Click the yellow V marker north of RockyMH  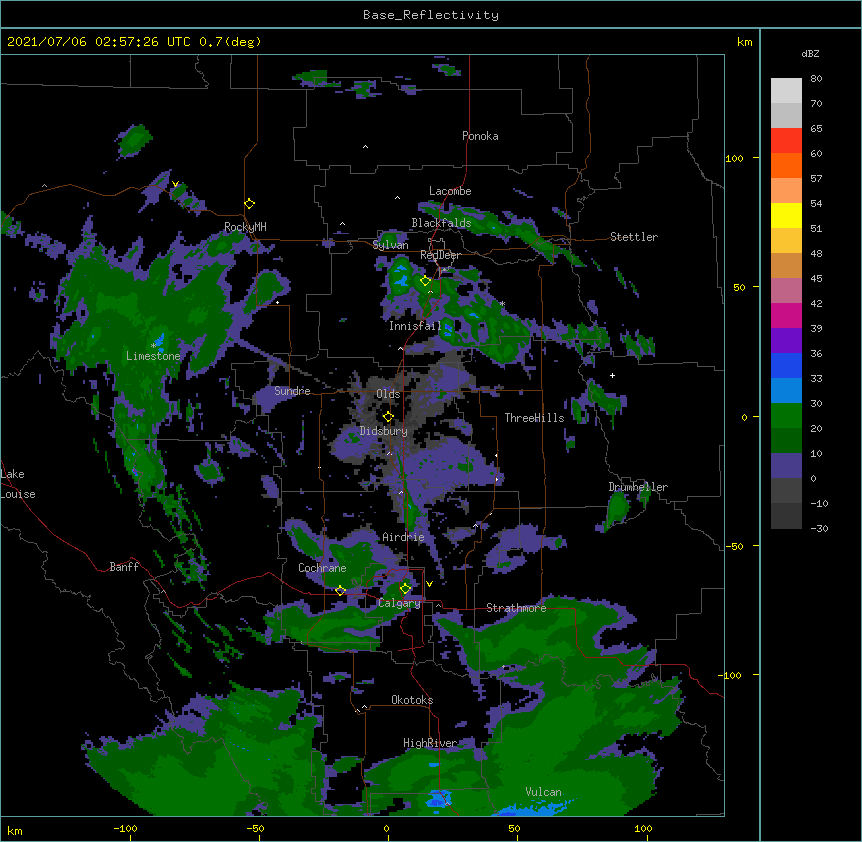tap(175, 184)
